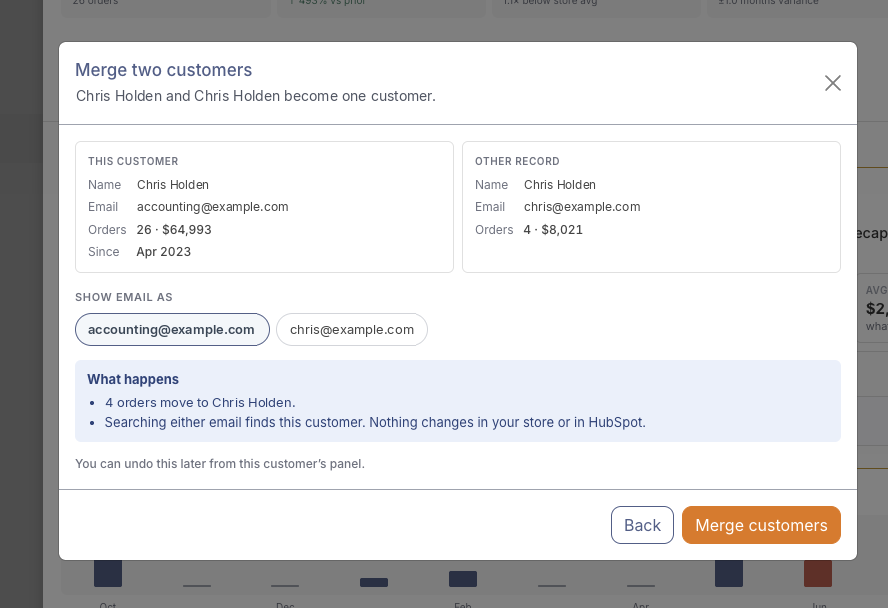Click the 'Apr 2023' since value

point(164,251)
